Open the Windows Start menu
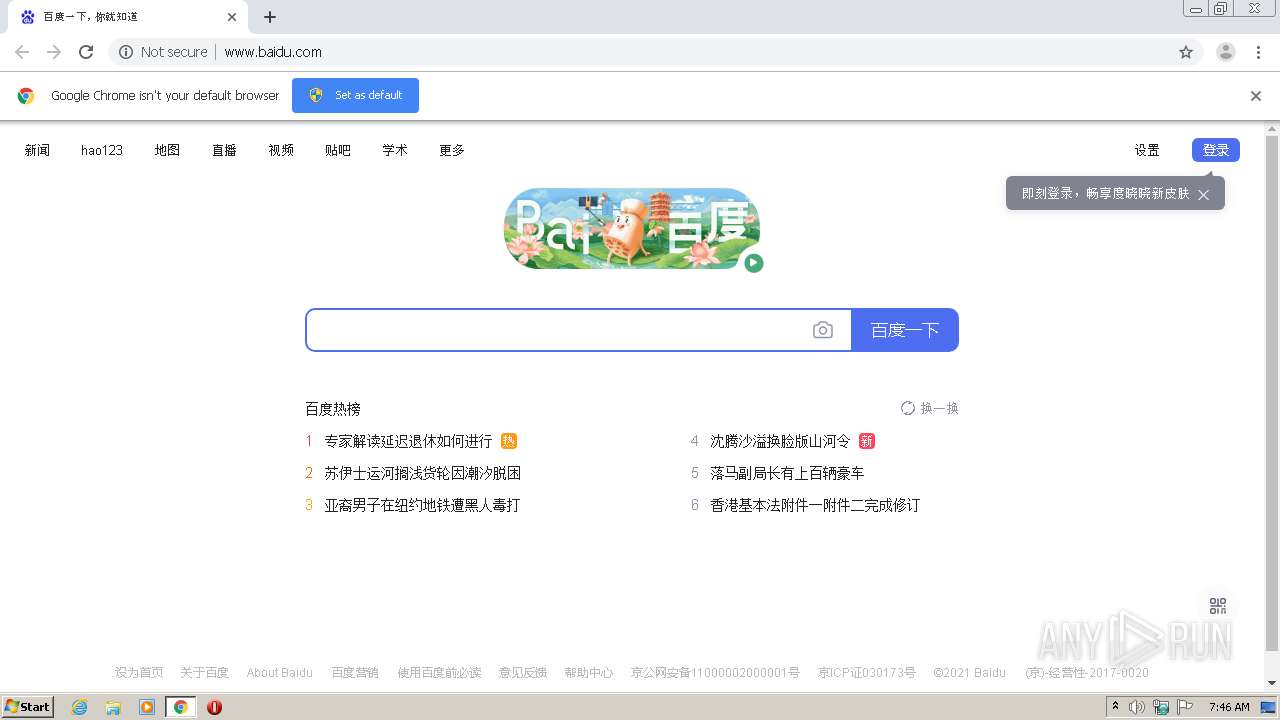1280x720 pixels. point(28,707)
